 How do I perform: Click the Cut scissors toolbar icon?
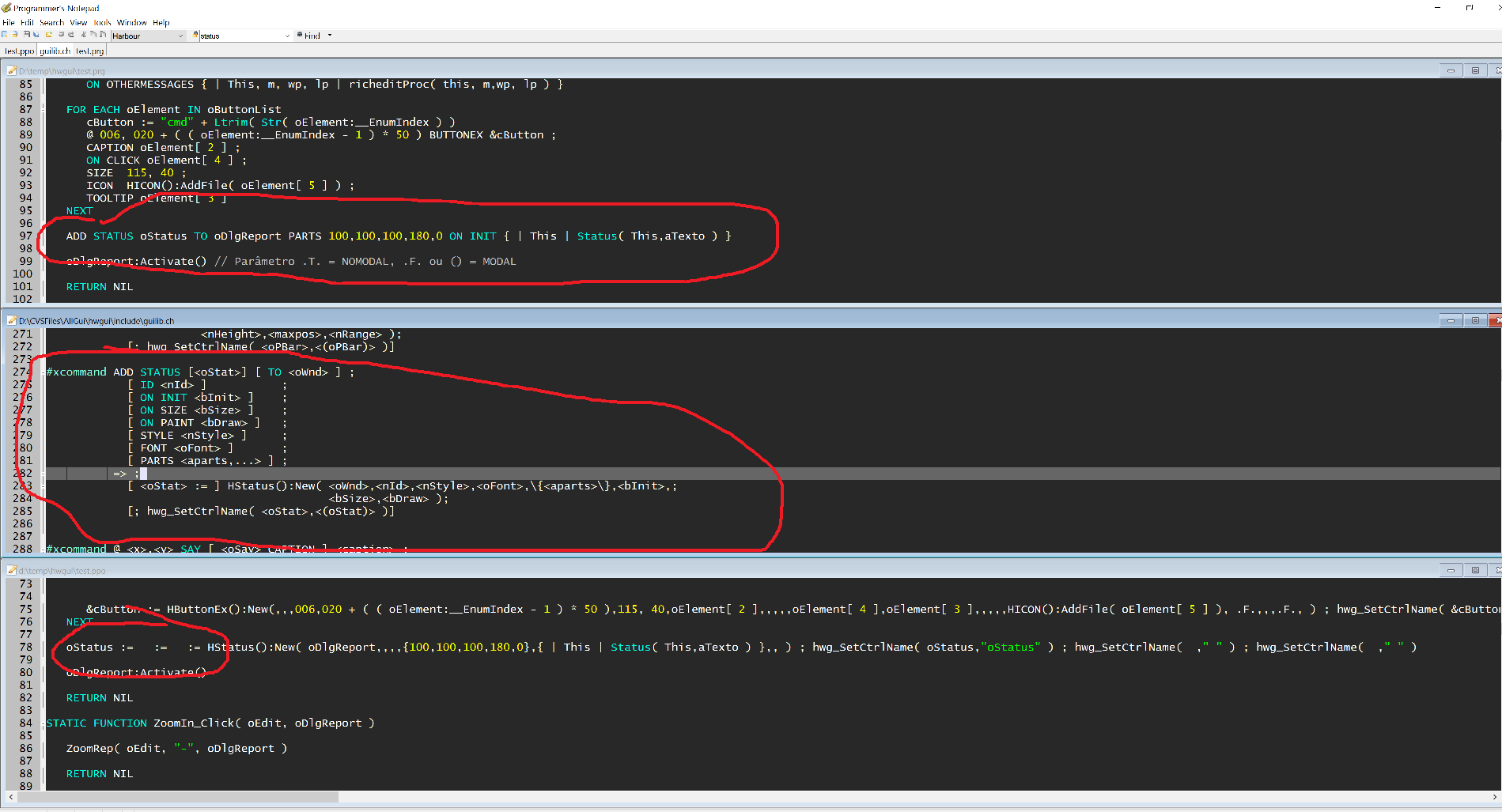tap(83, 35)
